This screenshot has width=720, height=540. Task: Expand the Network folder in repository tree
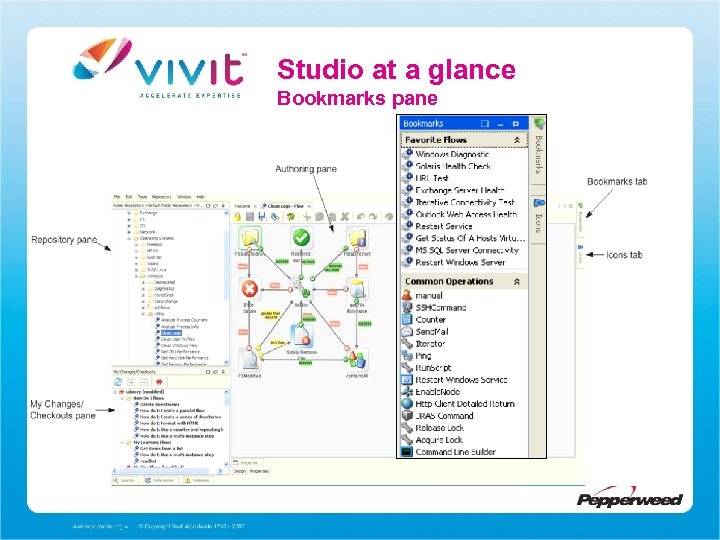pyautogui.click(x=129, y=232)
